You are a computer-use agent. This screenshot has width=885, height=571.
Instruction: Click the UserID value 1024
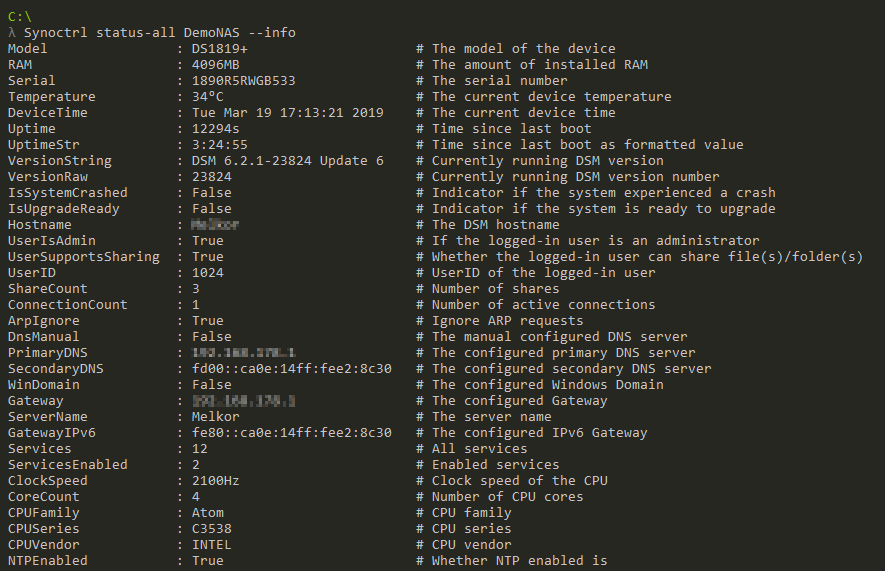tap(207, 273)
